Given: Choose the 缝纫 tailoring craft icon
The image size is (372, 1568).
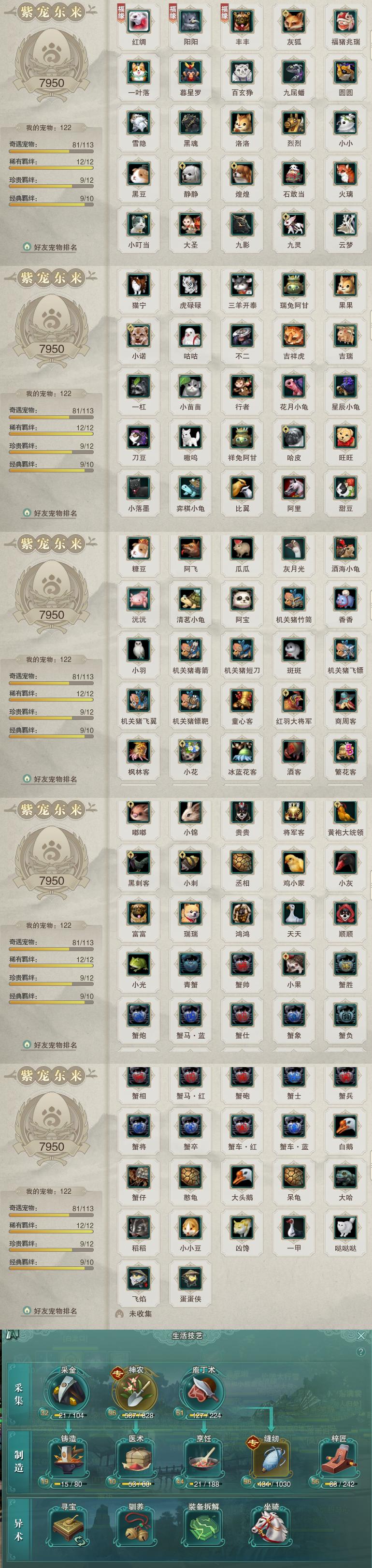Looking at the screenshot, I should (x=271, y=1460).
